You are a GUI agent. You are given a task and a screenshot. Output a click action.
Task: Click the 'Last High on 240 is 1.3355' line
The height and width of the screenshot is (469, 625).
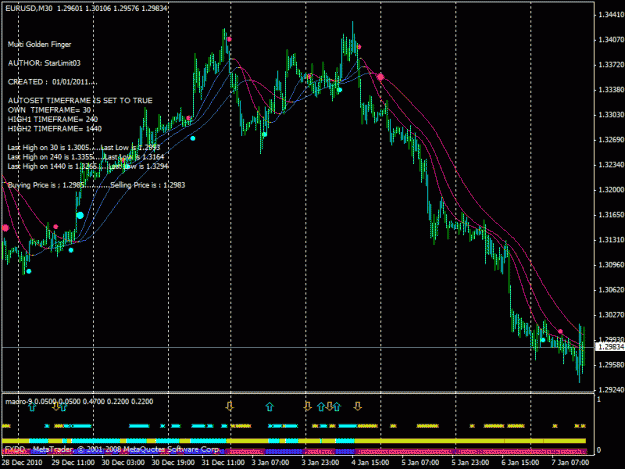tap(86, 157)
